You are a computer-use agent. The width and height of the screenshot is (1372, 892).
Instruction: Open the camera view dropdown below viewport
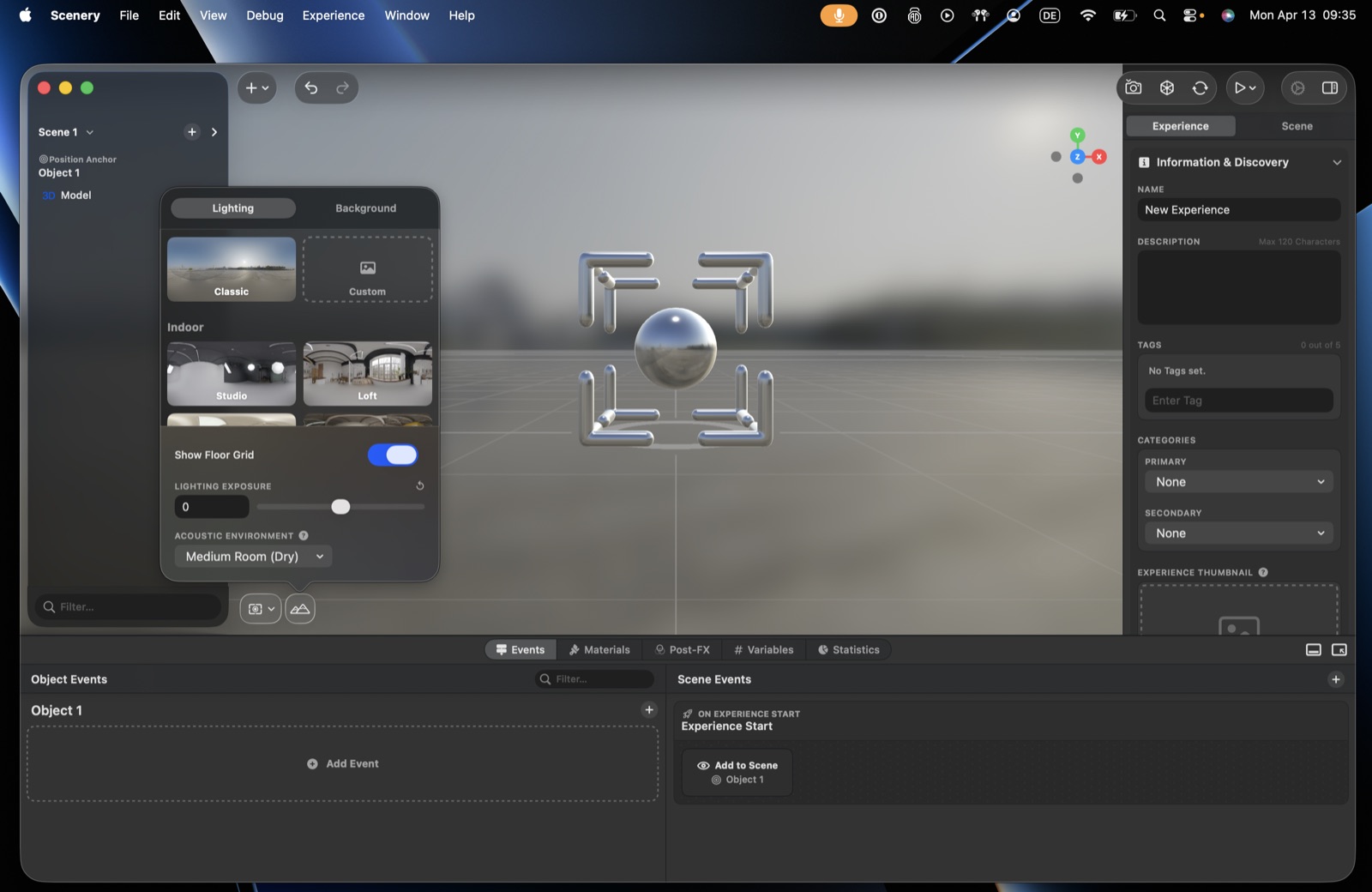[x=261, y=609]
